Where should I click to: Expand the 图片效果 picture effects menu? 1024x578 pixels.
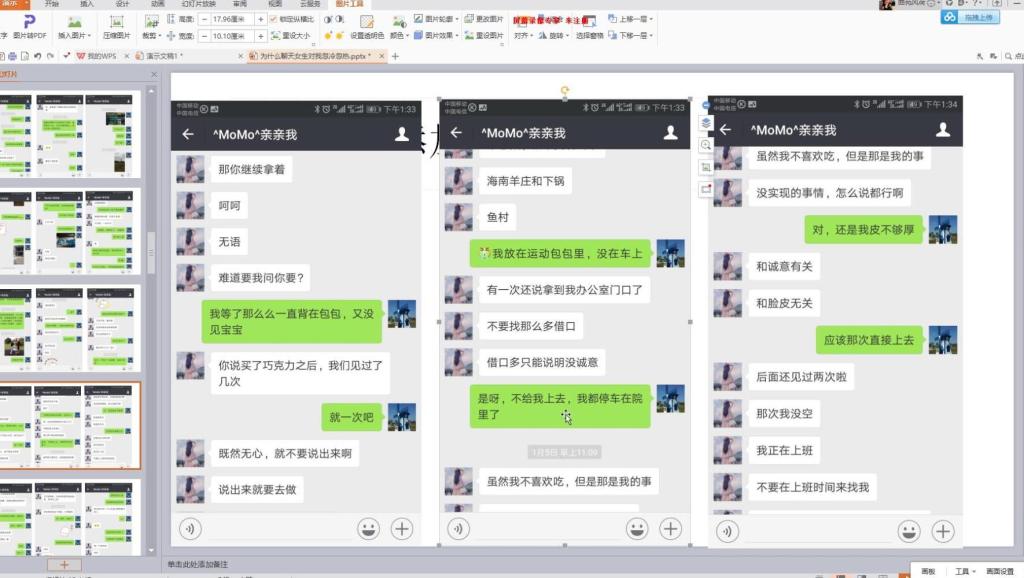click(440, 35)
